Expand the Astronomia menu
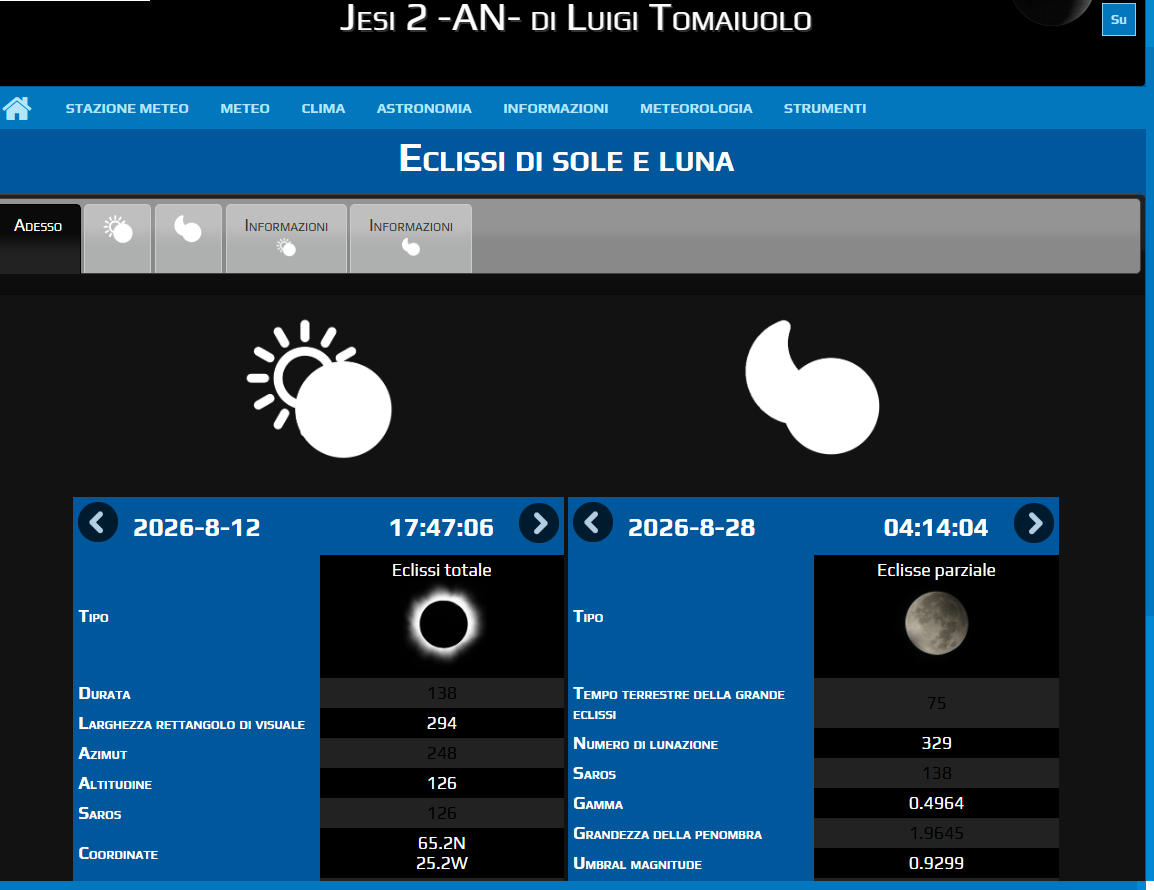The width and height of the screenshot is (1154, 890). pyautogui.click(x=424, y=108)
